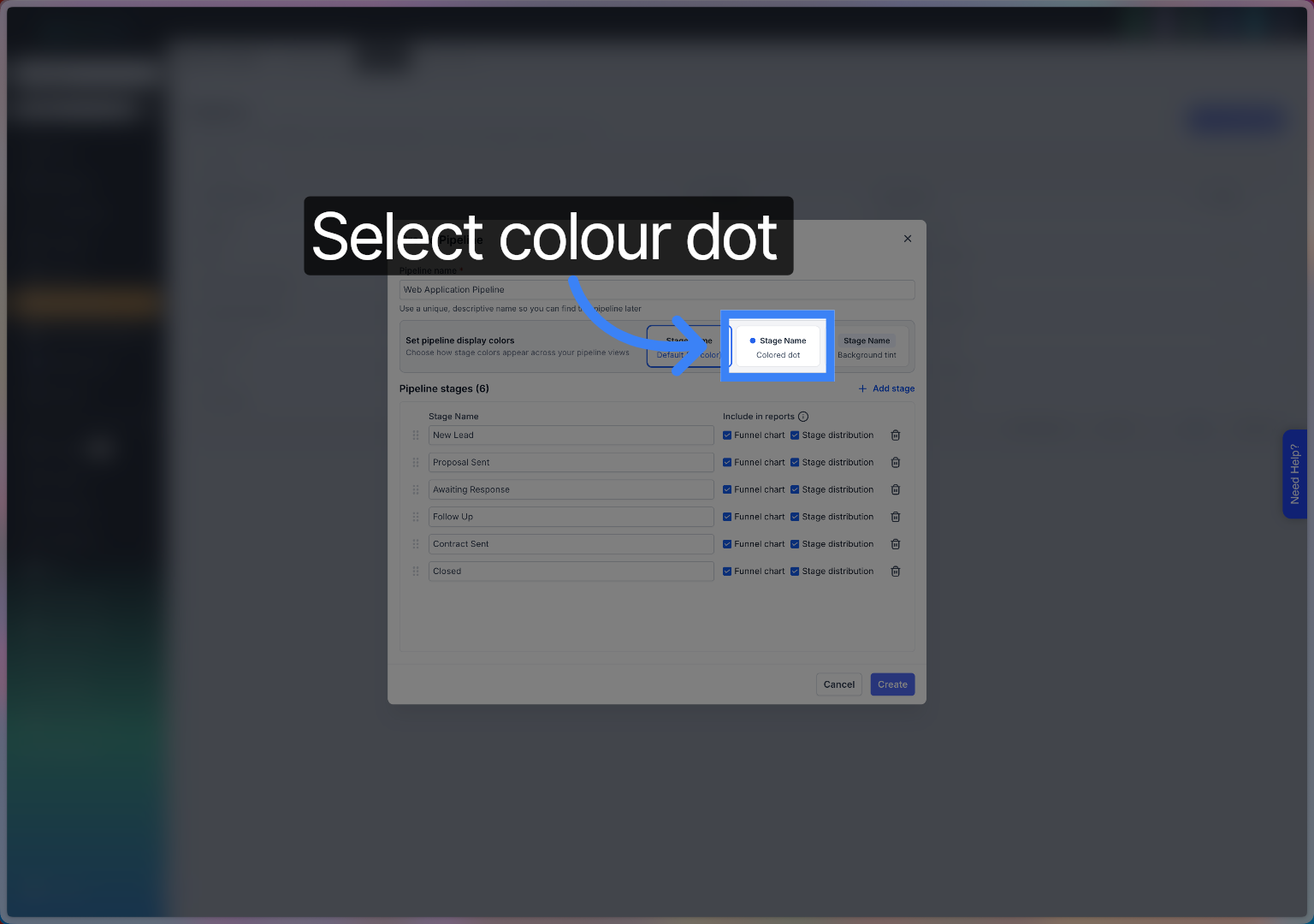Cancel the pipeline creation
Image resolution: width=1314 pixels, height=924 pixels.
coord(839,684)
